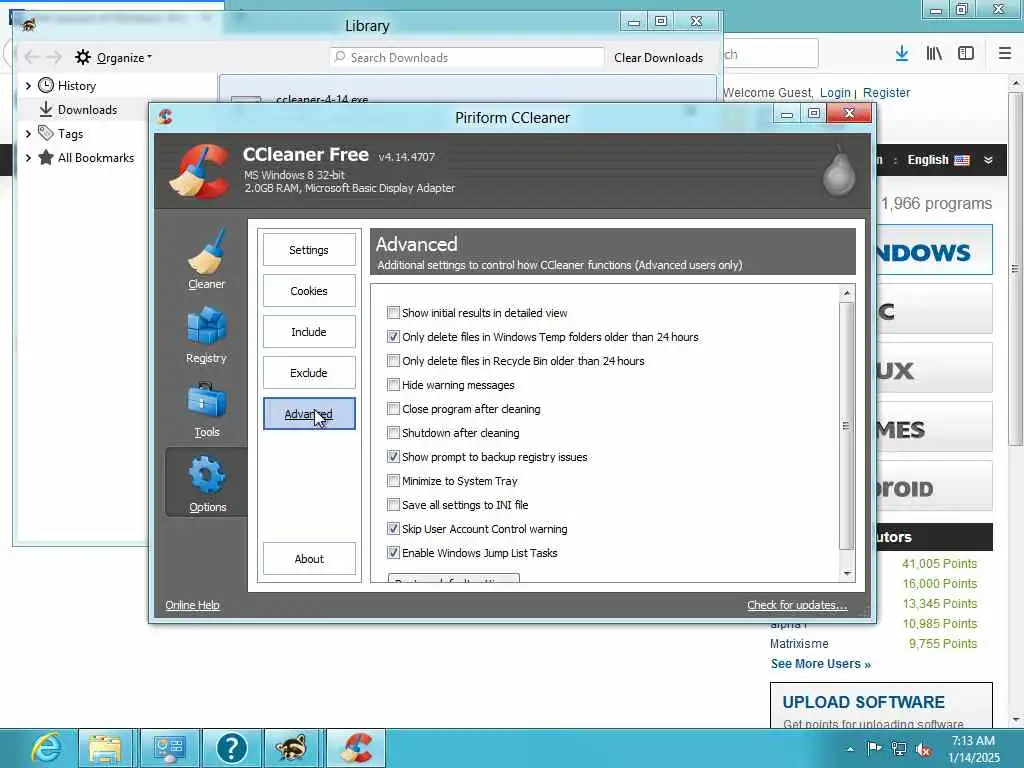The image size is (1024, 768).
Task: Uncheck Show prompt to backup registry issues
Action: [x=393, y=456]
